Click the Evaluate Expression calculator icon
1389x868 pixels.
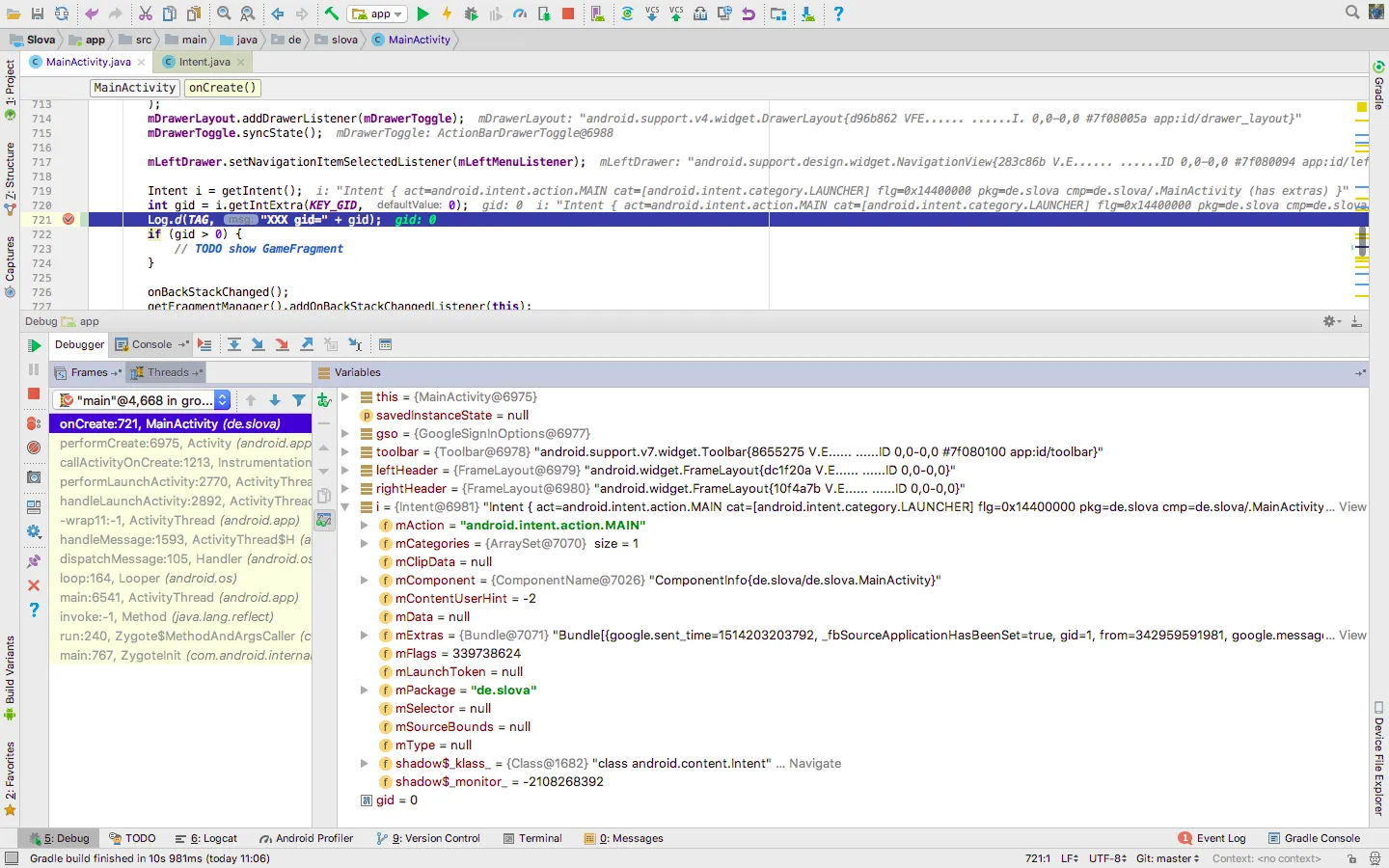pyautogui.click(x=385, y=344)
